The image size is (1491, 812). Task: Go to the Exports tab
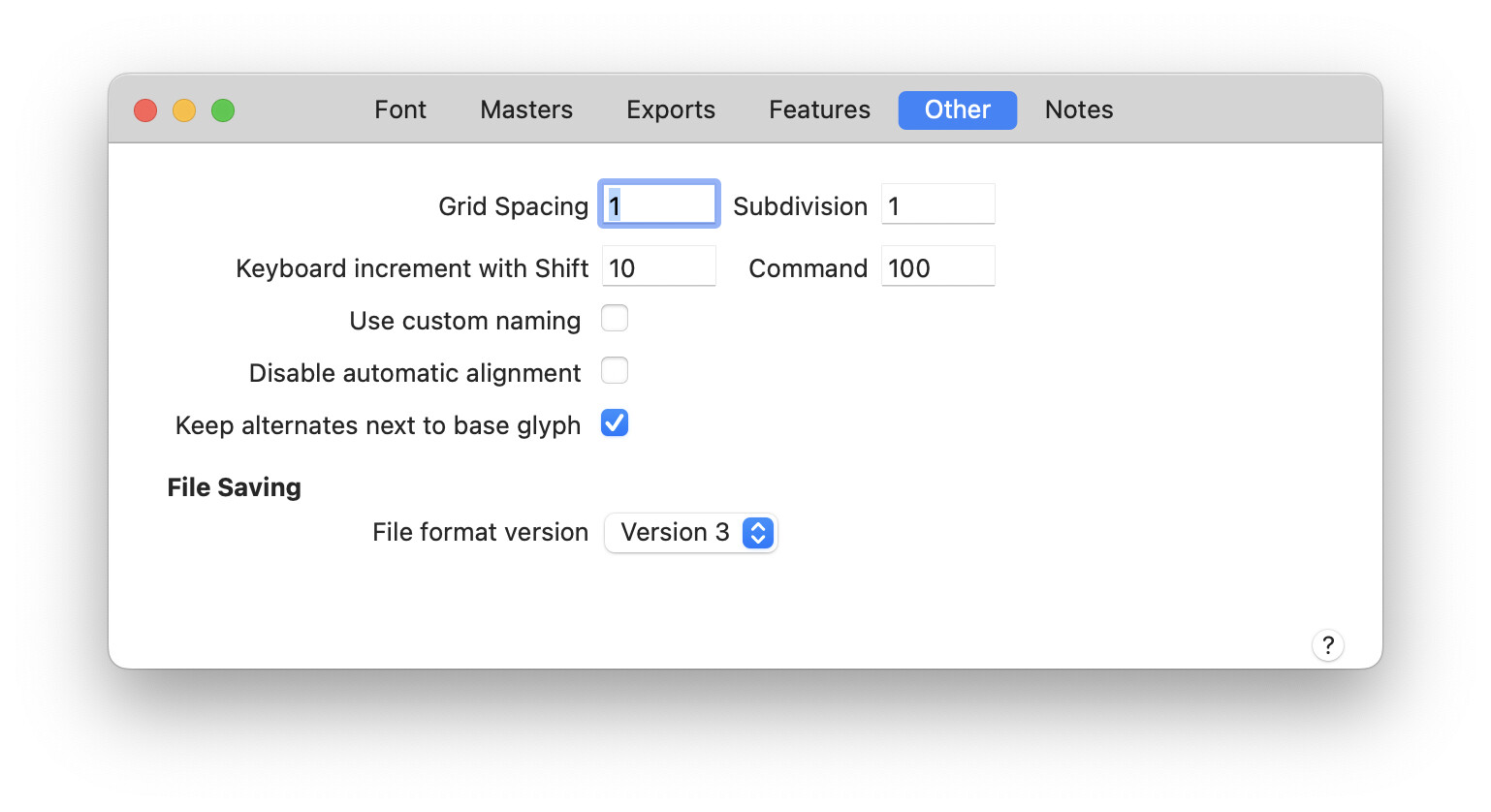[671, 110]
